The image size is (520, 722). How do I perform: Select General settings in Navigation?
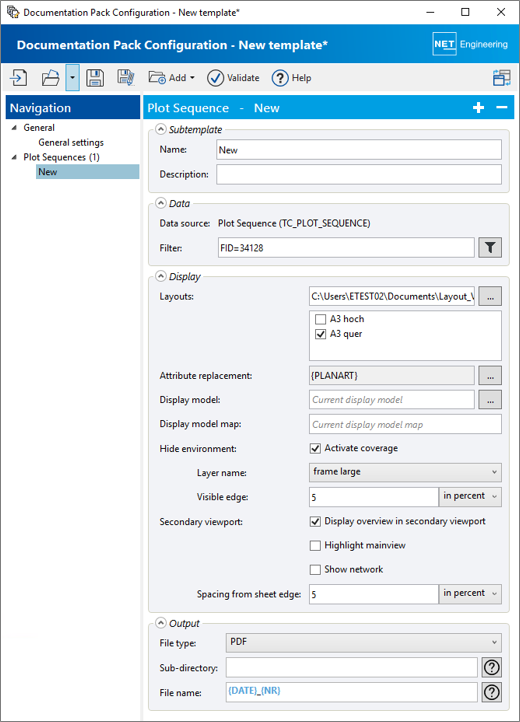(71, 142)
